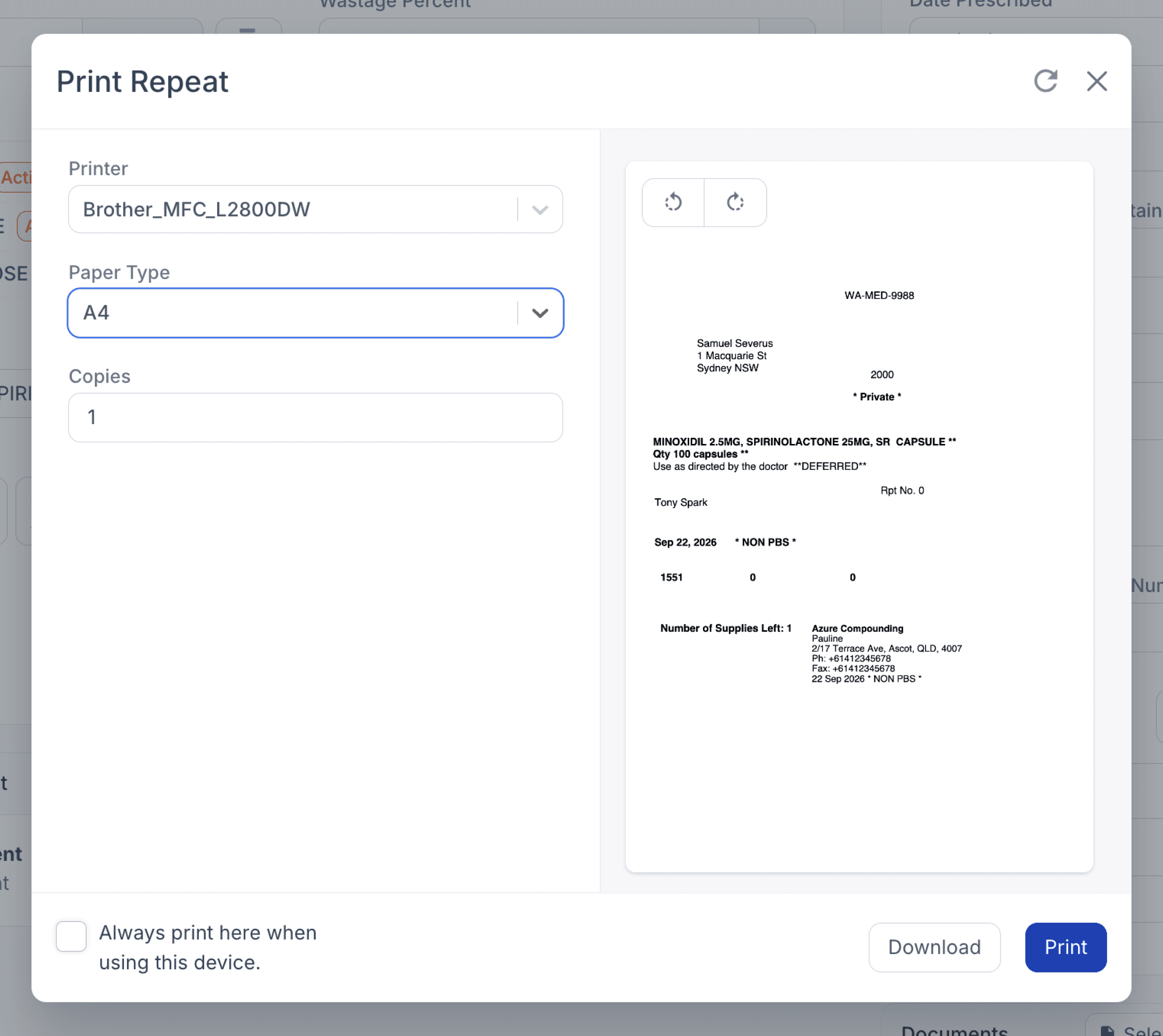This screenshot has height=1036, width=1163.
Task: Click the blue Print button
Action: click(1066, 947)
